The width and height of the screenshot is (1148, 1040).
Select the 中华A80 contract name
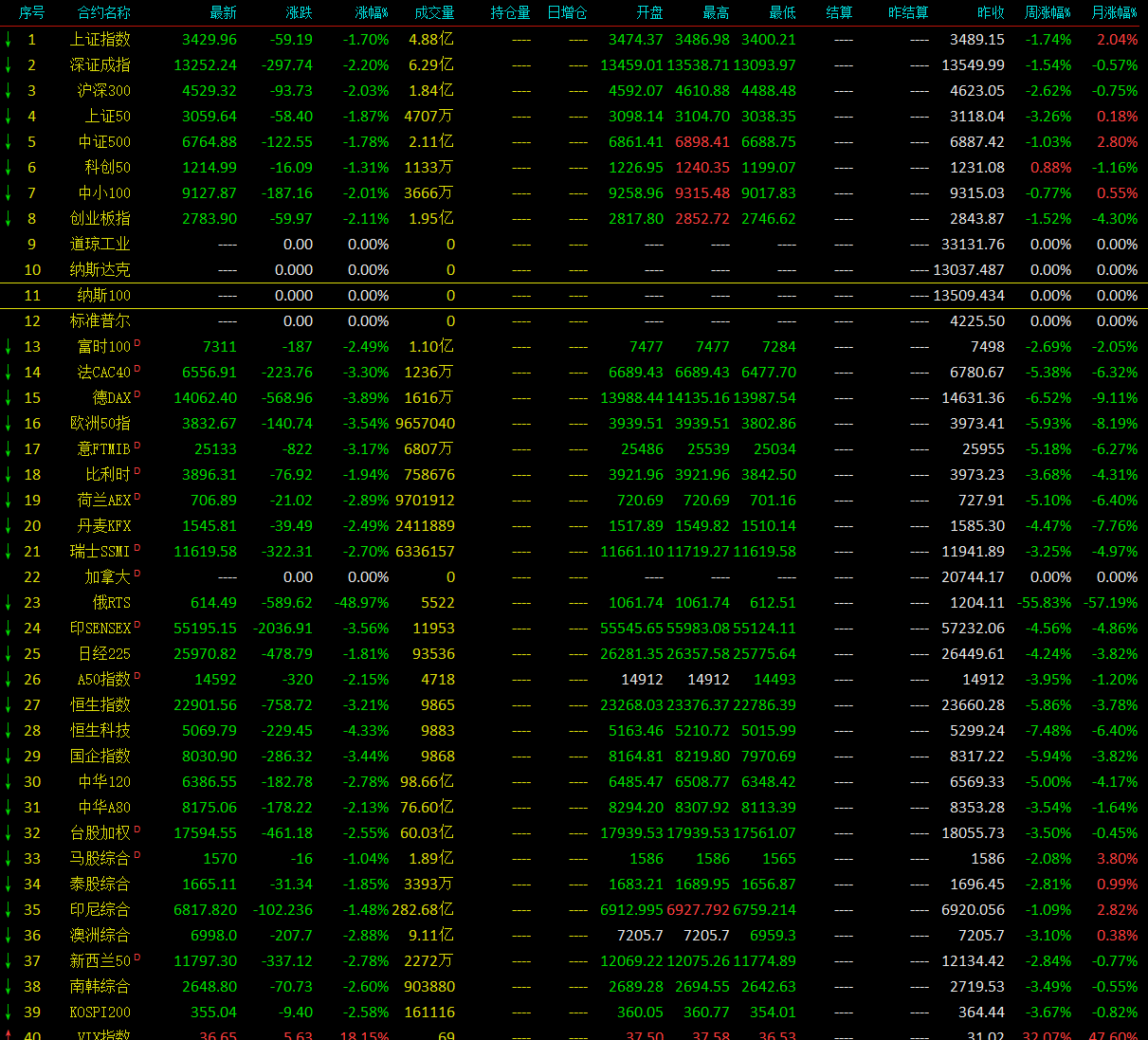tap(103, 808)
